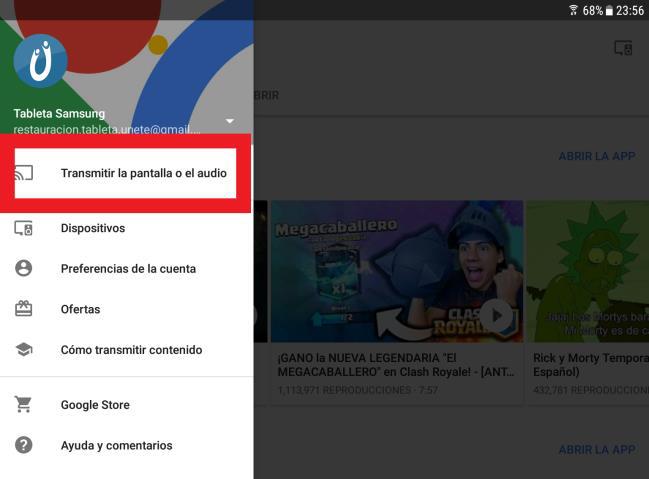Tap the 23:56 clock

tap(630, 10)
